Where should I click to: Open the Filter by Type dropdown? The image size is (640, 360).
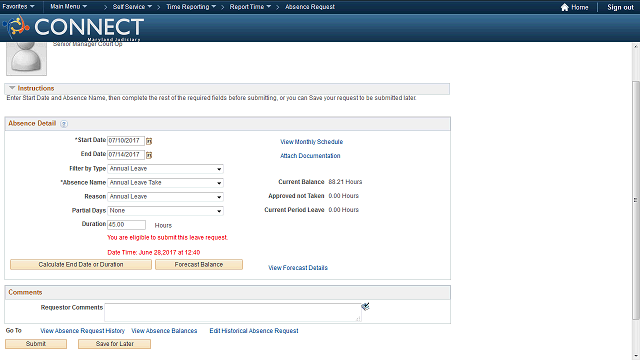coord(165,169)
